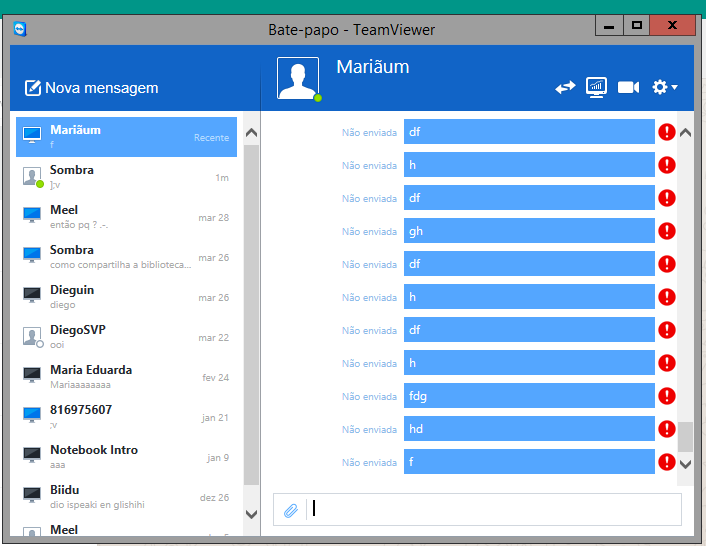Open the chat settings gear dropdown
The width and height of the screenshot is (706, 546).
pos(665,87)
